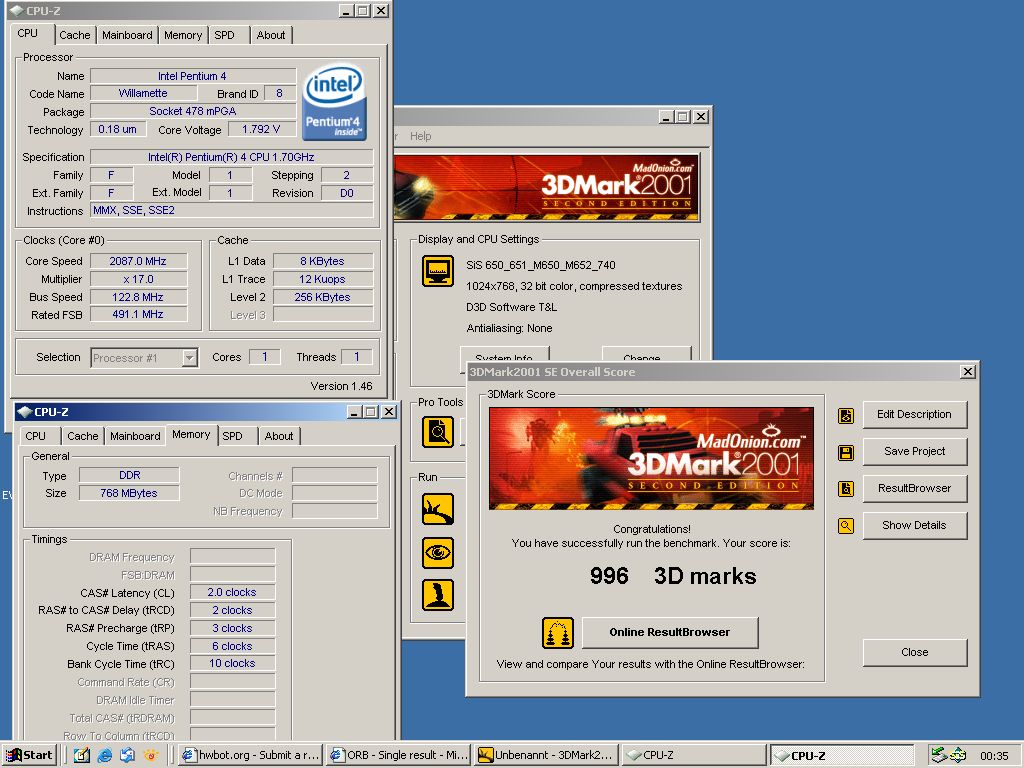Click the paw quick launch icon
1024x768 pixels.
pos(150,756)
